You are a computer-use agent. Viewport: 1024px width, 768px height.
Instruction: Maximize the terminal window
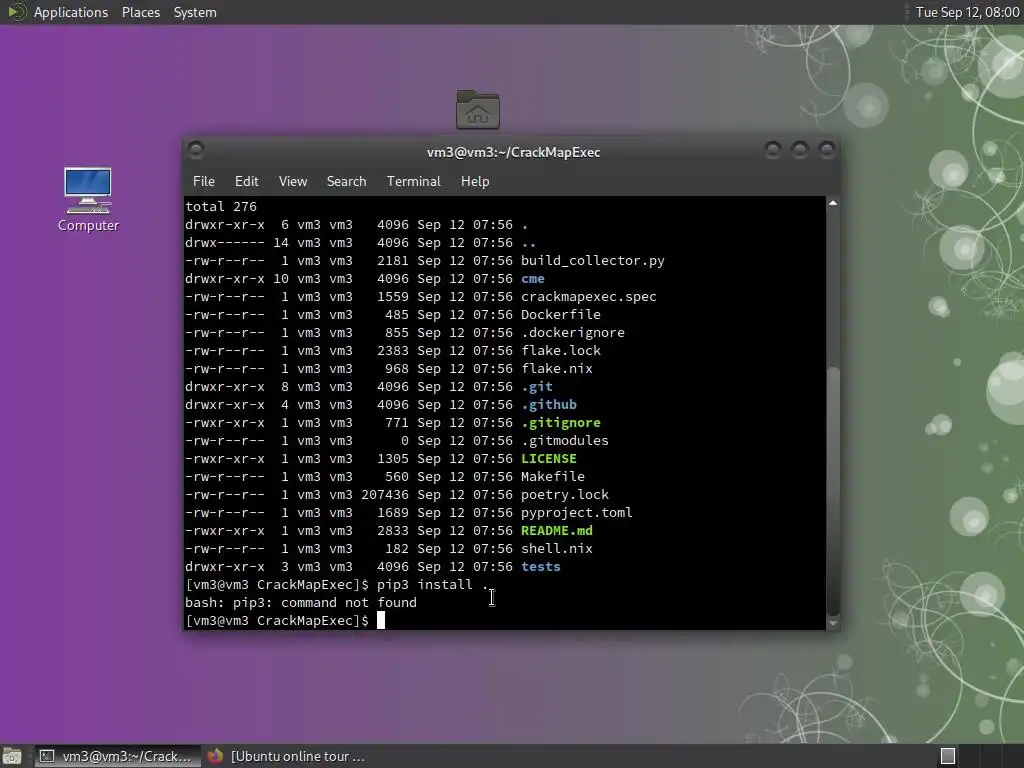[x=800, y=150]
